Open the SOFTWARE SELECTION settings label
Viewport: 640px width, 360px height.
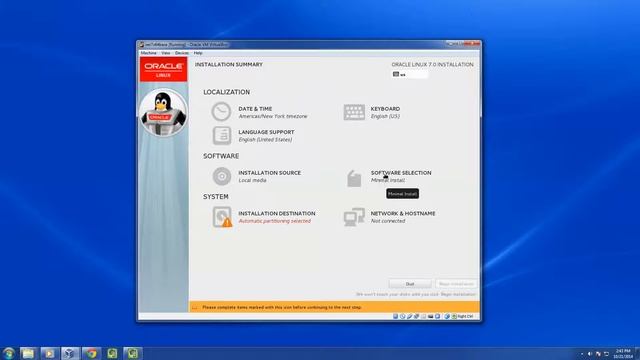(x=401, y=173)
